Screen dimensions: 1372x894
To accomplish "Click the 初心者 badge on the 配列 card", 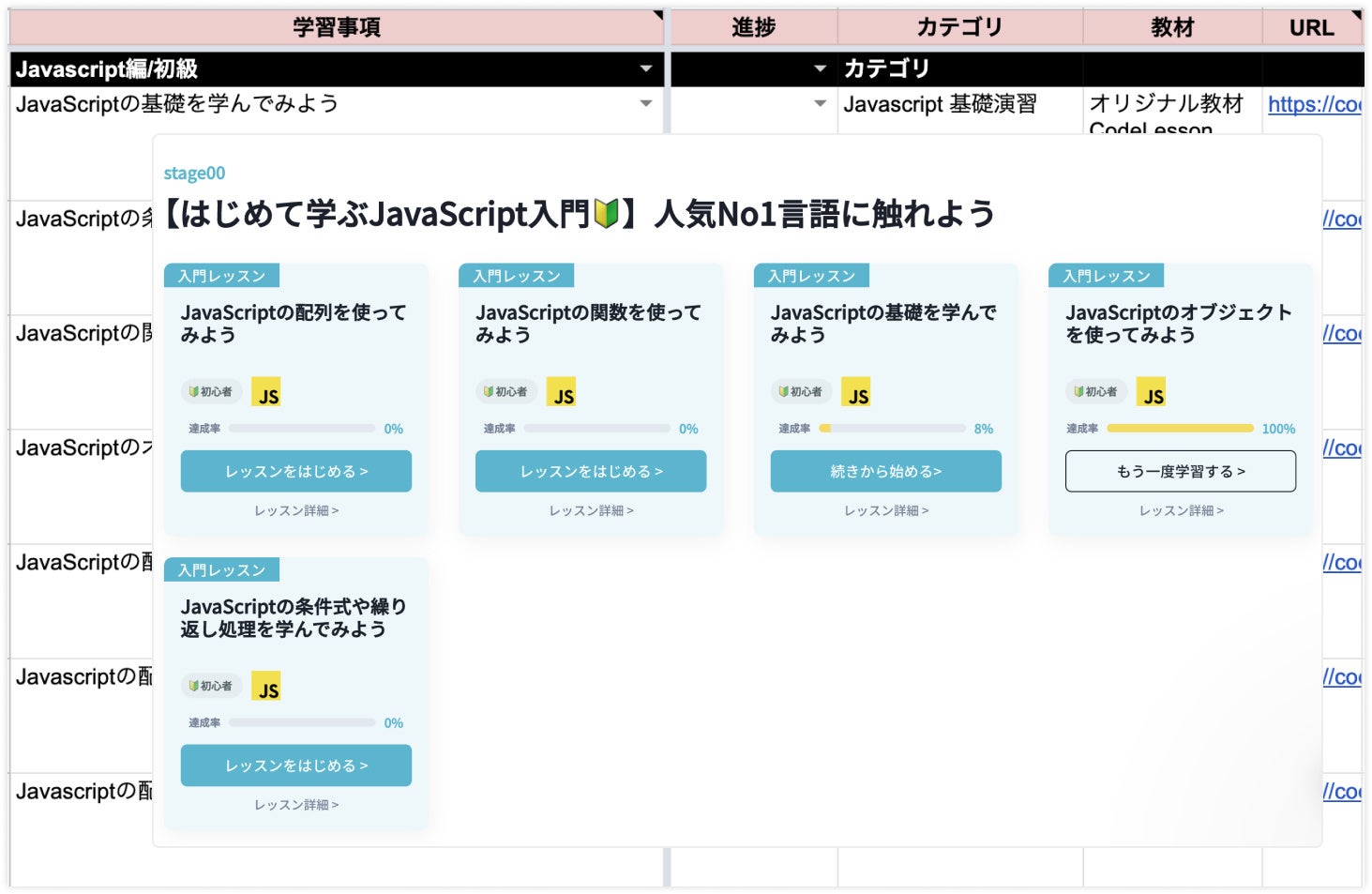I will point(212,392).
